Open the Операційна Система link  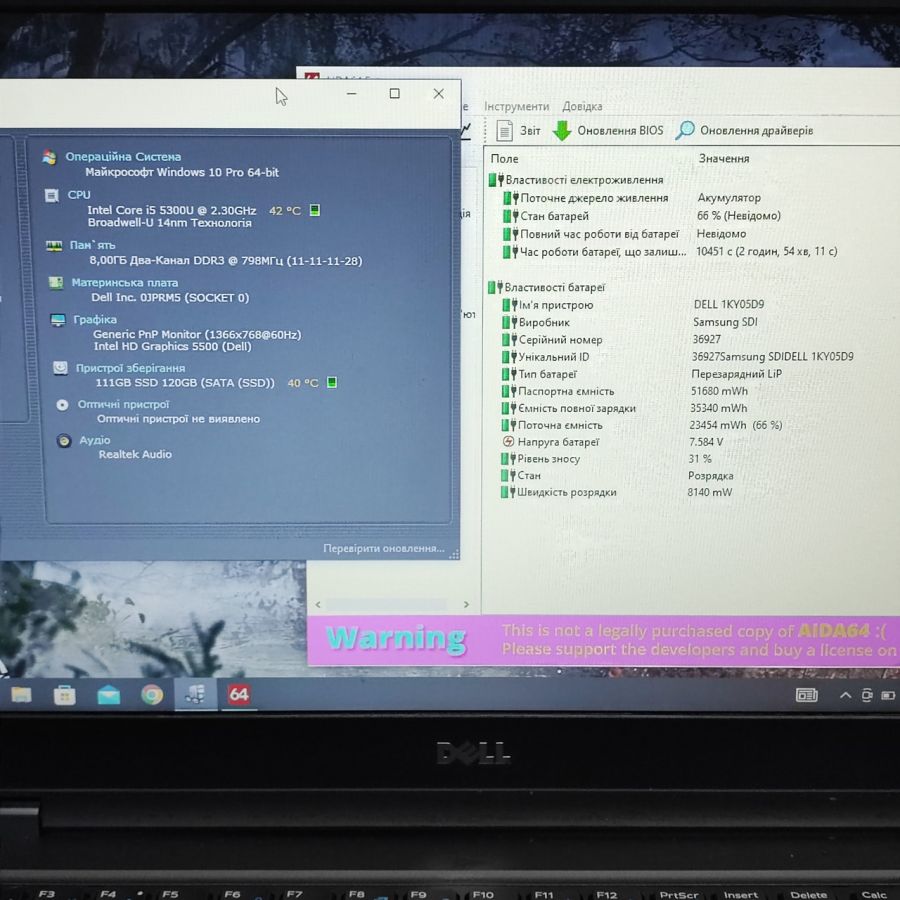click(x=123, y=157)
